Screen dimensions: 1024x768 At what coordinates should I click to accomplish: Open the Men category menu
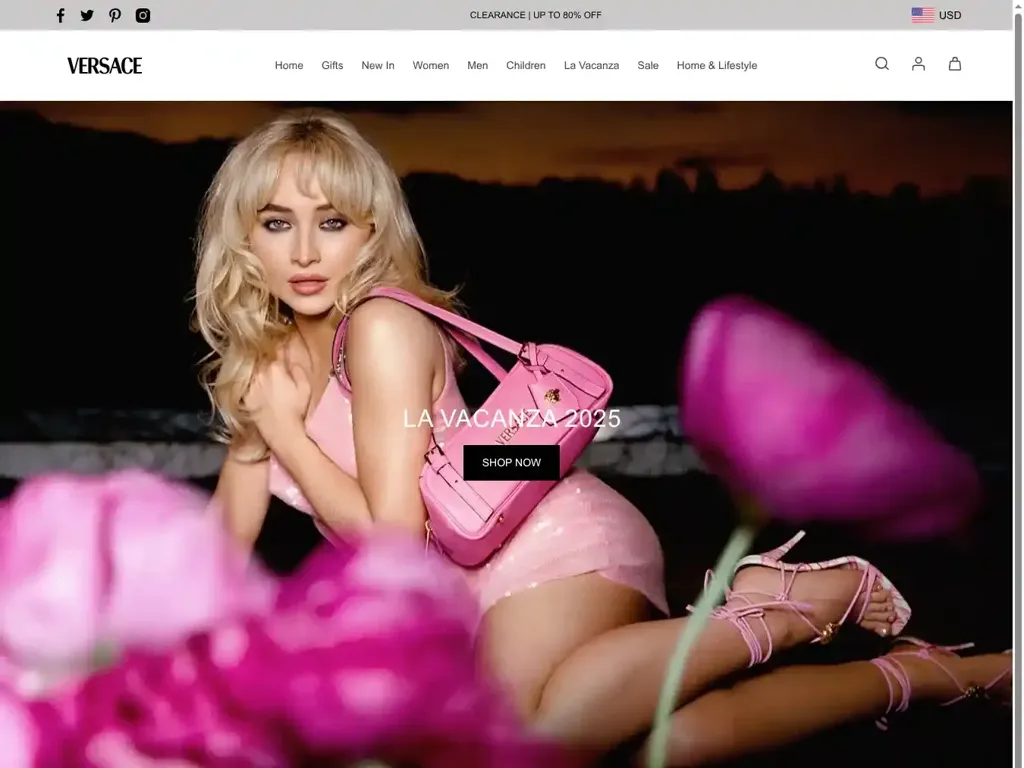click(x=478, y=66)
